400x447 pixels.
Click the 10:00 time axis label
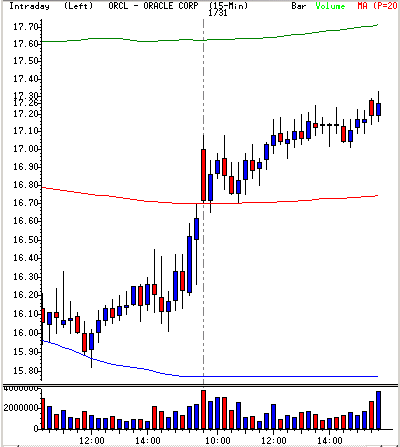point(217,441)
